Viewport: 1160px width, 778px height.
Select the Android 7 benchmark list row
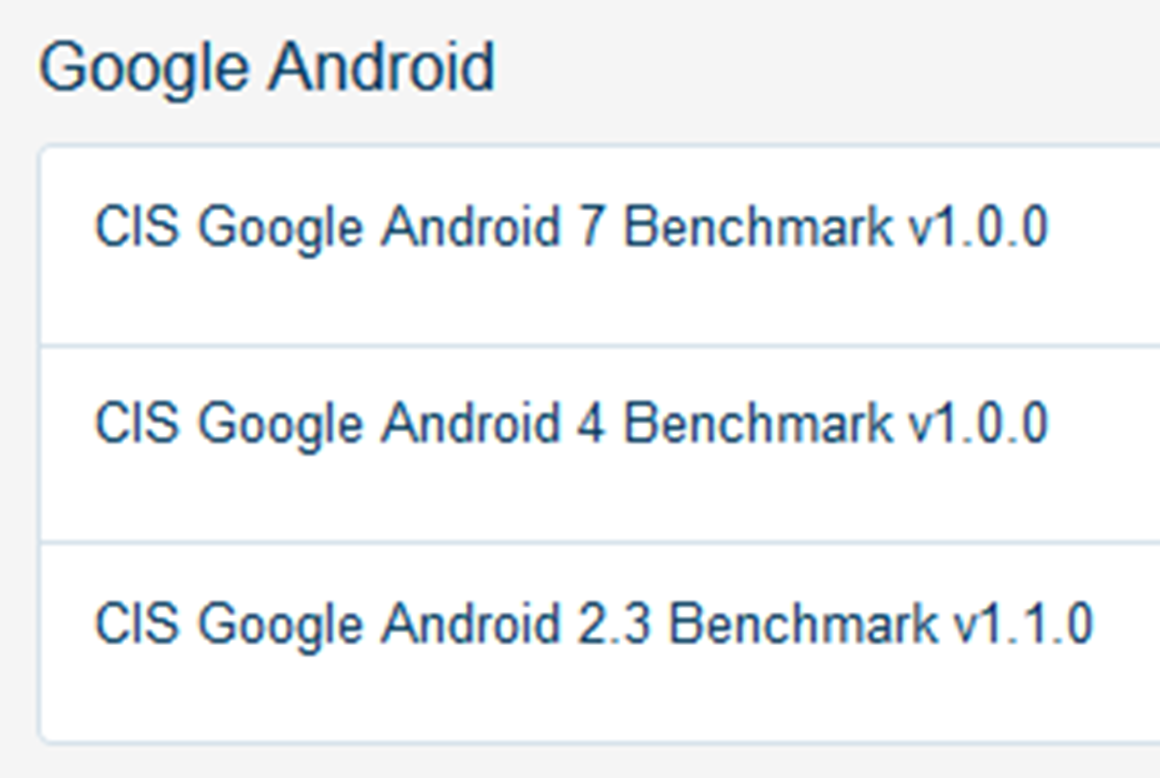coord(600,246)
